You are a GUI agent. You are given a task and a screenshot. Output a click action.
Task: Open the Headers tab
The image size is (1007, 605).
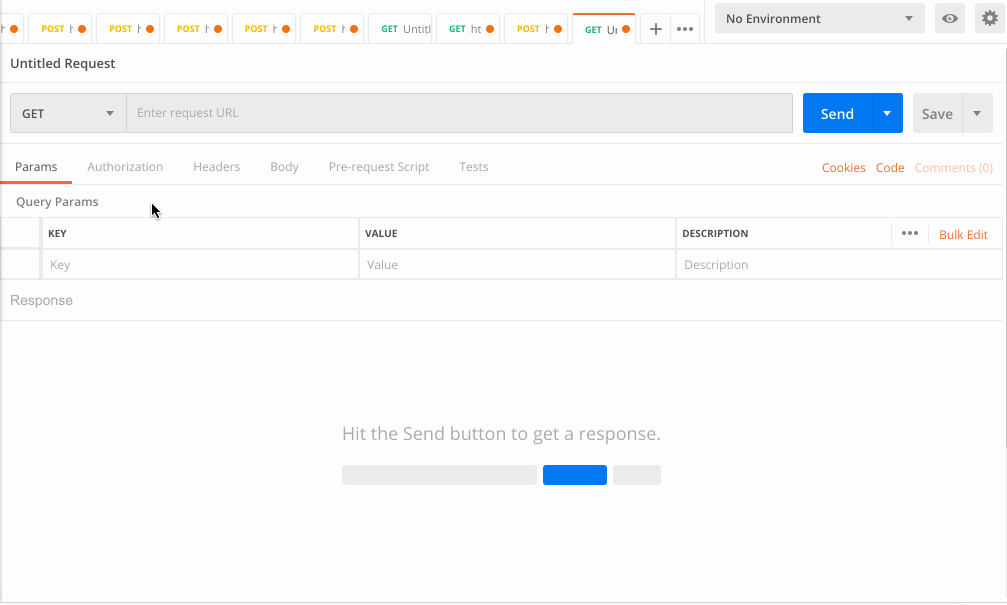pos(216,167)
